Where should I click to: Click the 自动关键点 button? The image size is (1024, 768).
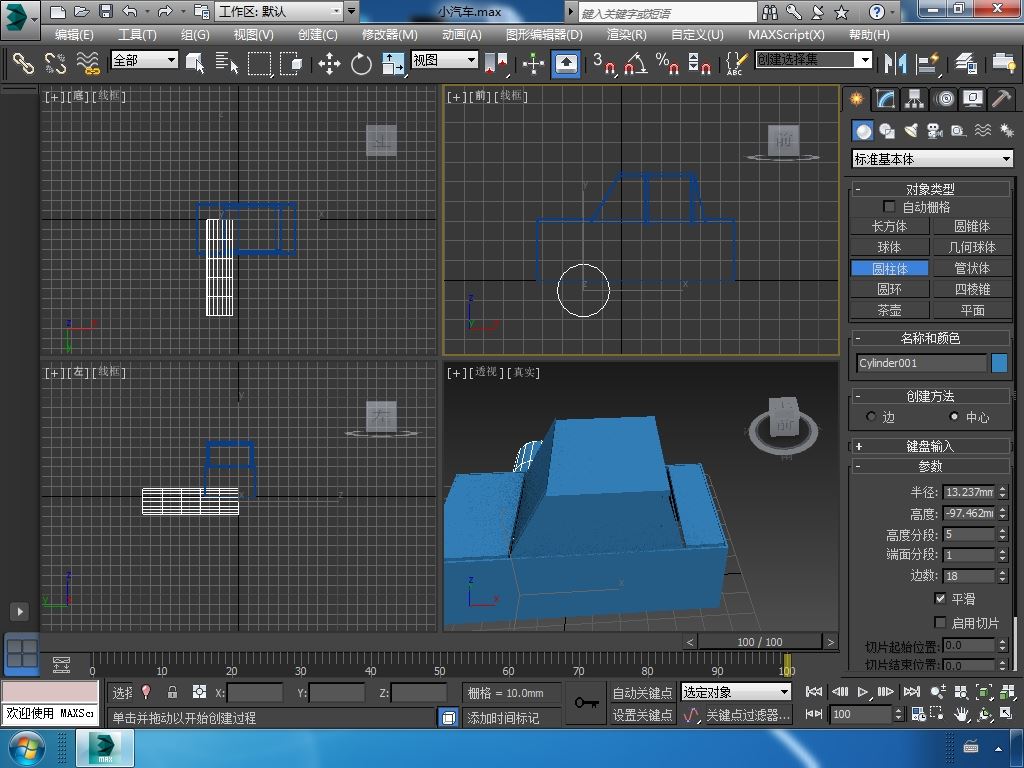tap(642, 693)
